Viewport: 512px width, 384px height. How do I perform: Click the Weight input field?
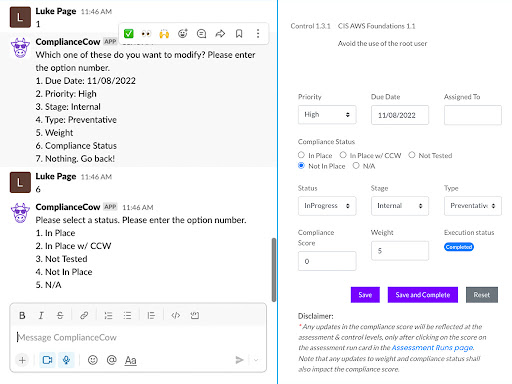coord(400,251)
